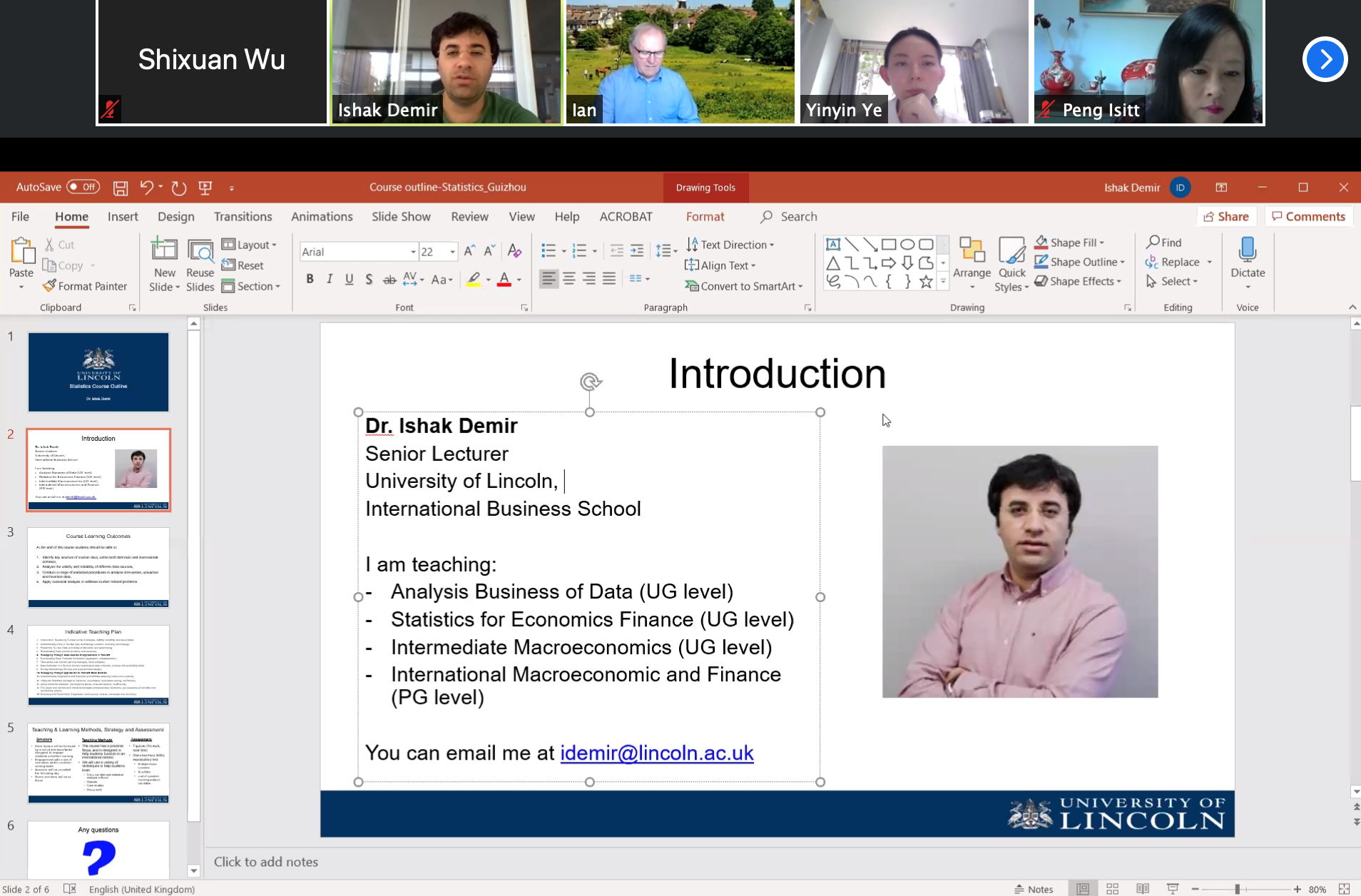Click the New Slide icon
Image resolution: width=1361 pixels, height=896 pixels.
click(x=164, y=250)
